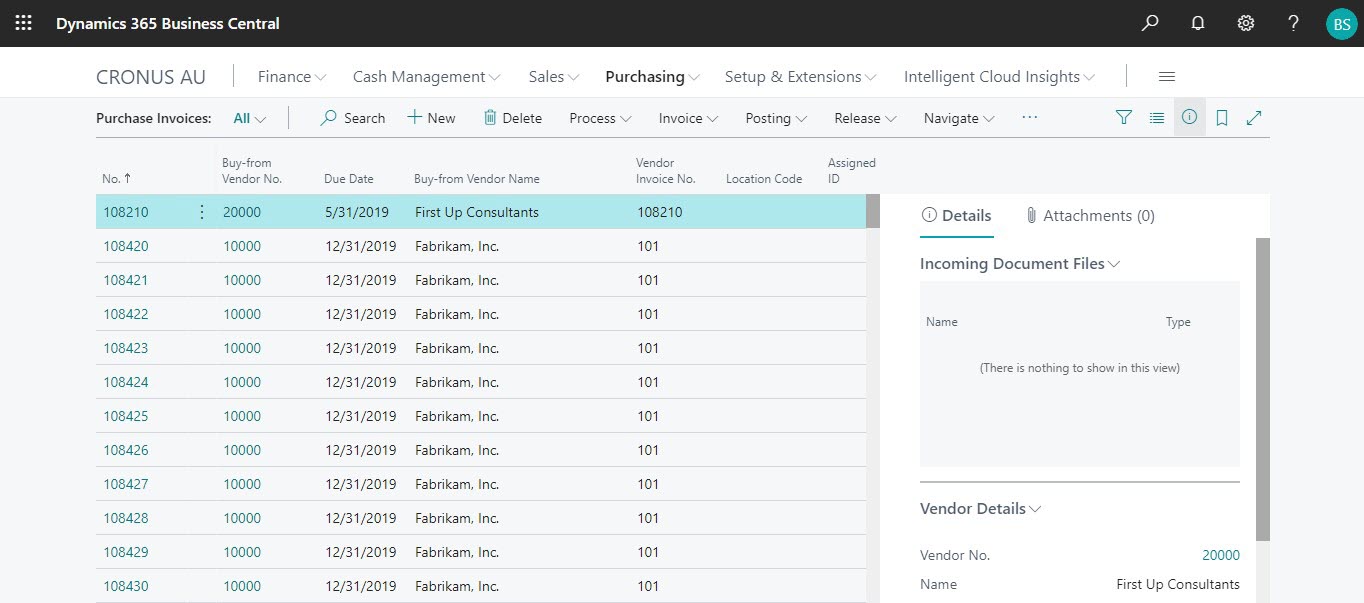Open the All views dropdown
The width and height of the screenshot is (1364, 603).
249,118
